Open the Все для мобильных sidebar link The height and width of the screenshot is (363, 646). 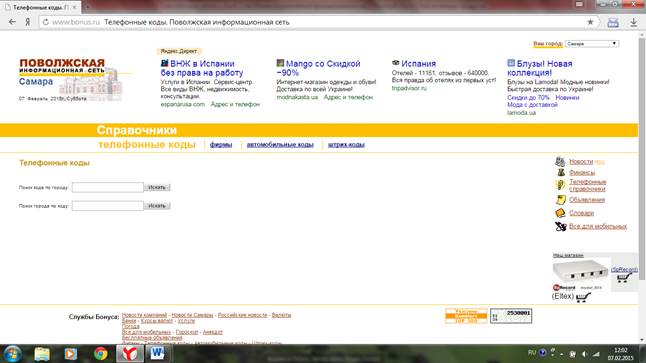tap(598, 226)
